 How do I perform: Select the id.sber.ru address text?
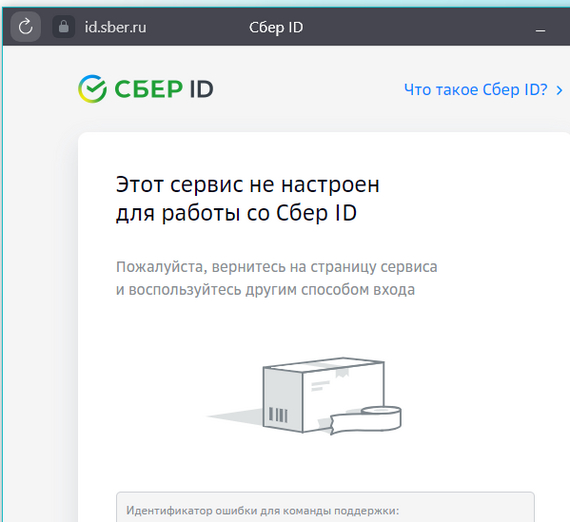pyautogui.click(x=115, y=27)
